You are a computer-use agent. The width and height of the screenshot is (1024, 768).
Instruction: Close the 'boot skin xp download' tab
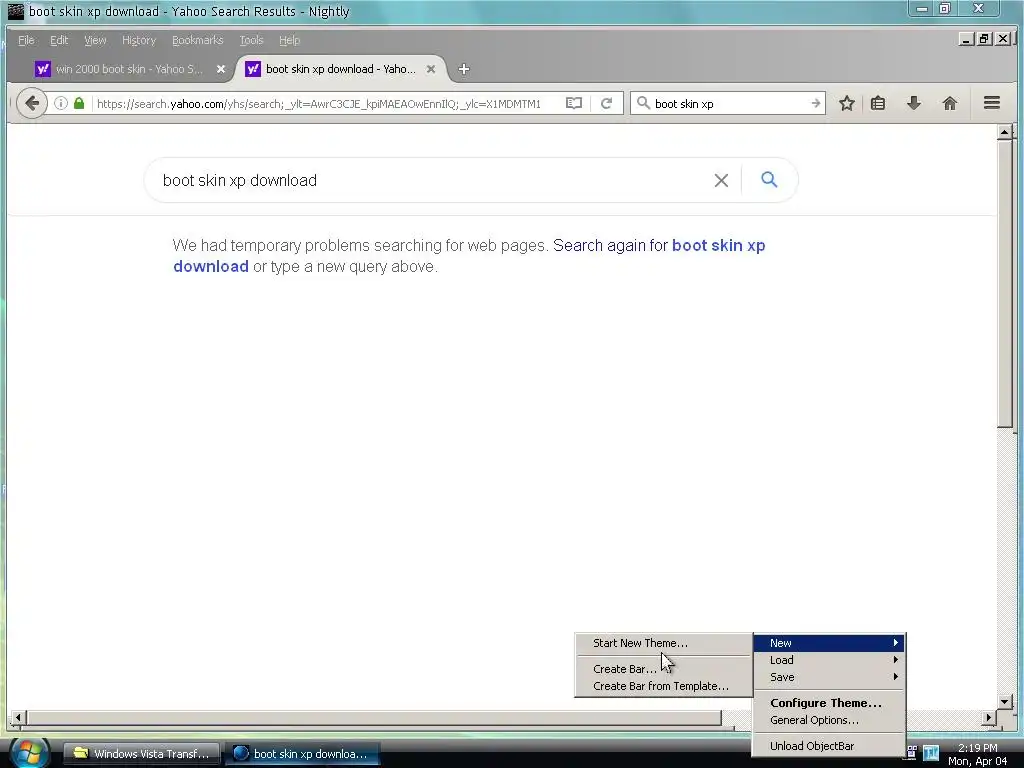430,69
